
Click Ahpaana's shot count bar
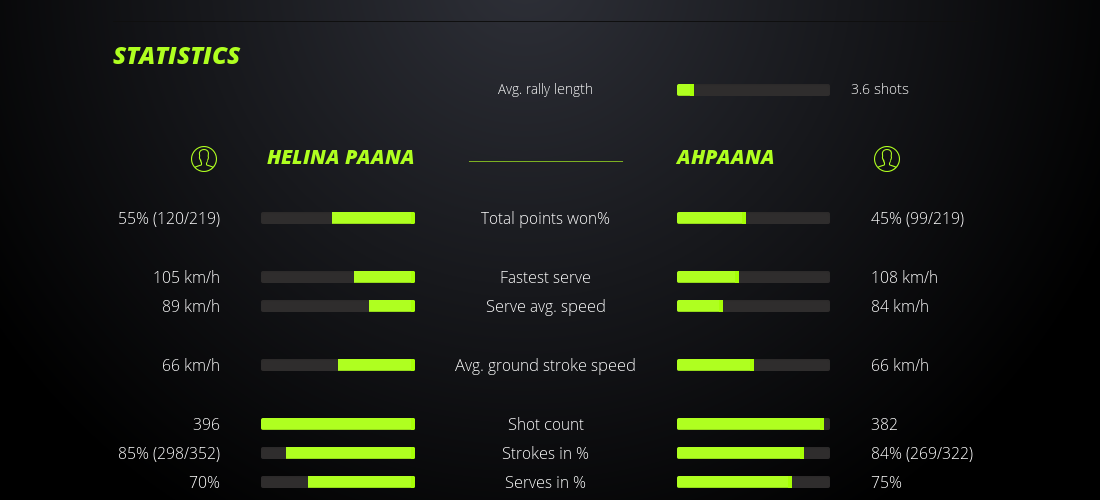click(x=753, y=424)
